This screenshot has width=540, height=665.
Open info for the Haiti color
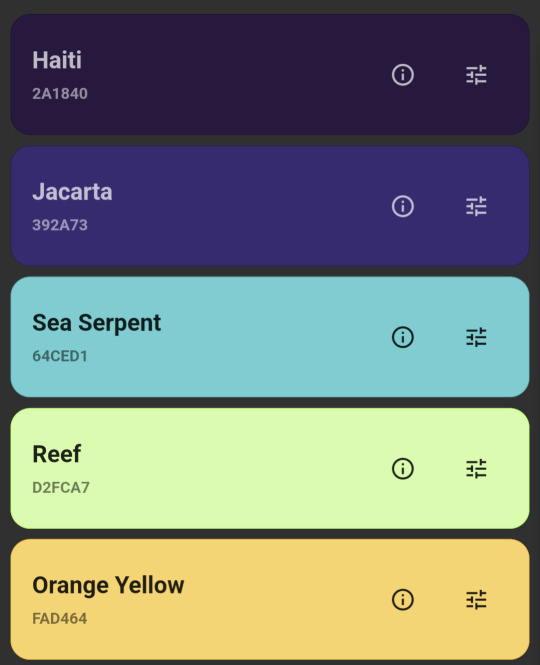click(403, 75)
